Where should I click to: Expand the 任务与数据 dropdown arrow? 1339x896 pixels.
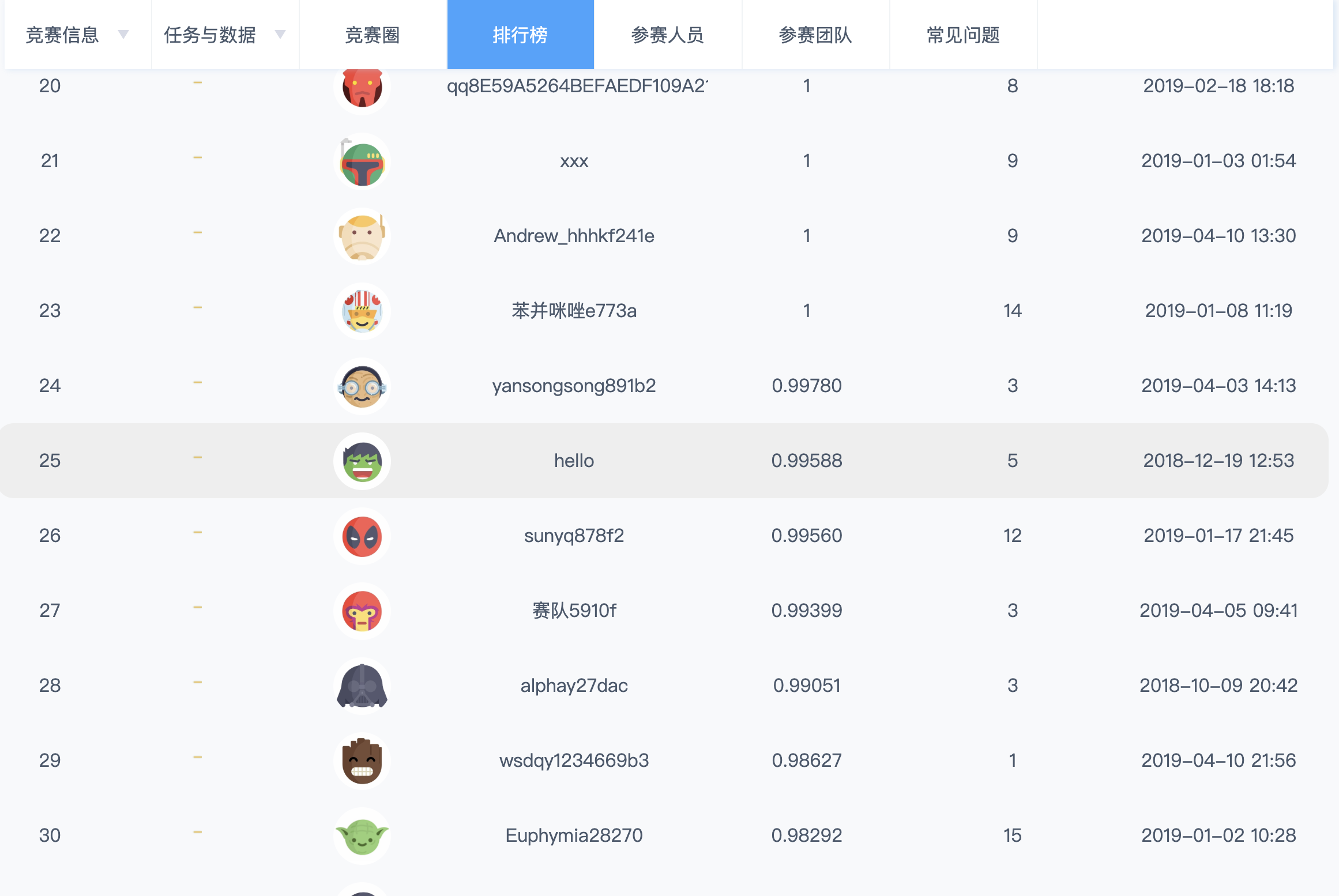(x=280, y=35)
